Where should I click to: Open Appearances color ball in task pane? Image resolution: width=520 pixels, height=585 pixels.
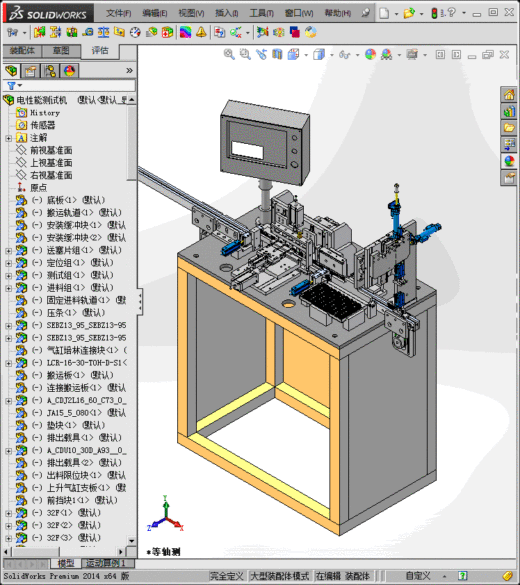(509, 161)
